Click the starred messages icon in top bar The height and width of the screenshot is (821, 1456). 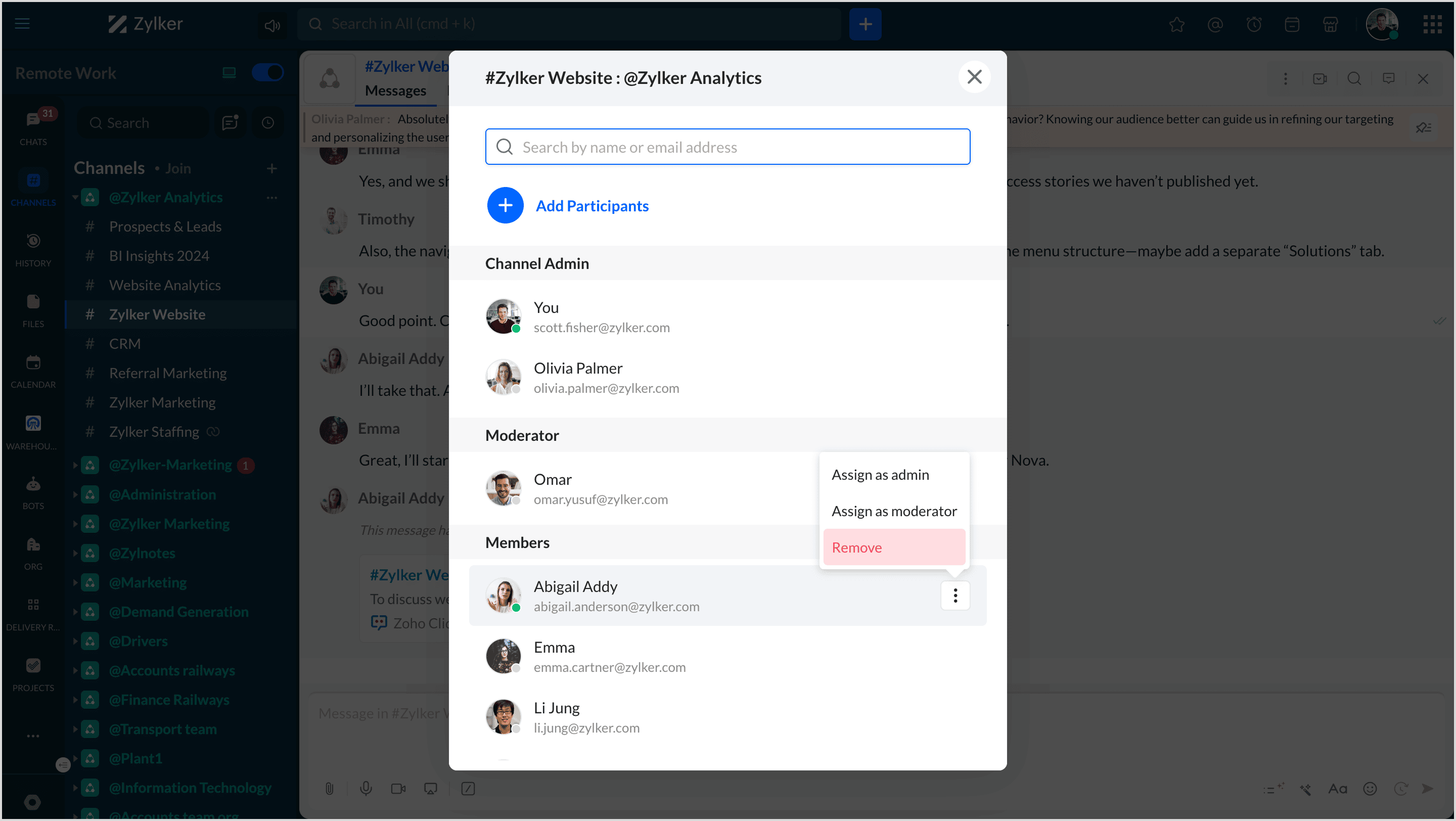click(1176, 24)
